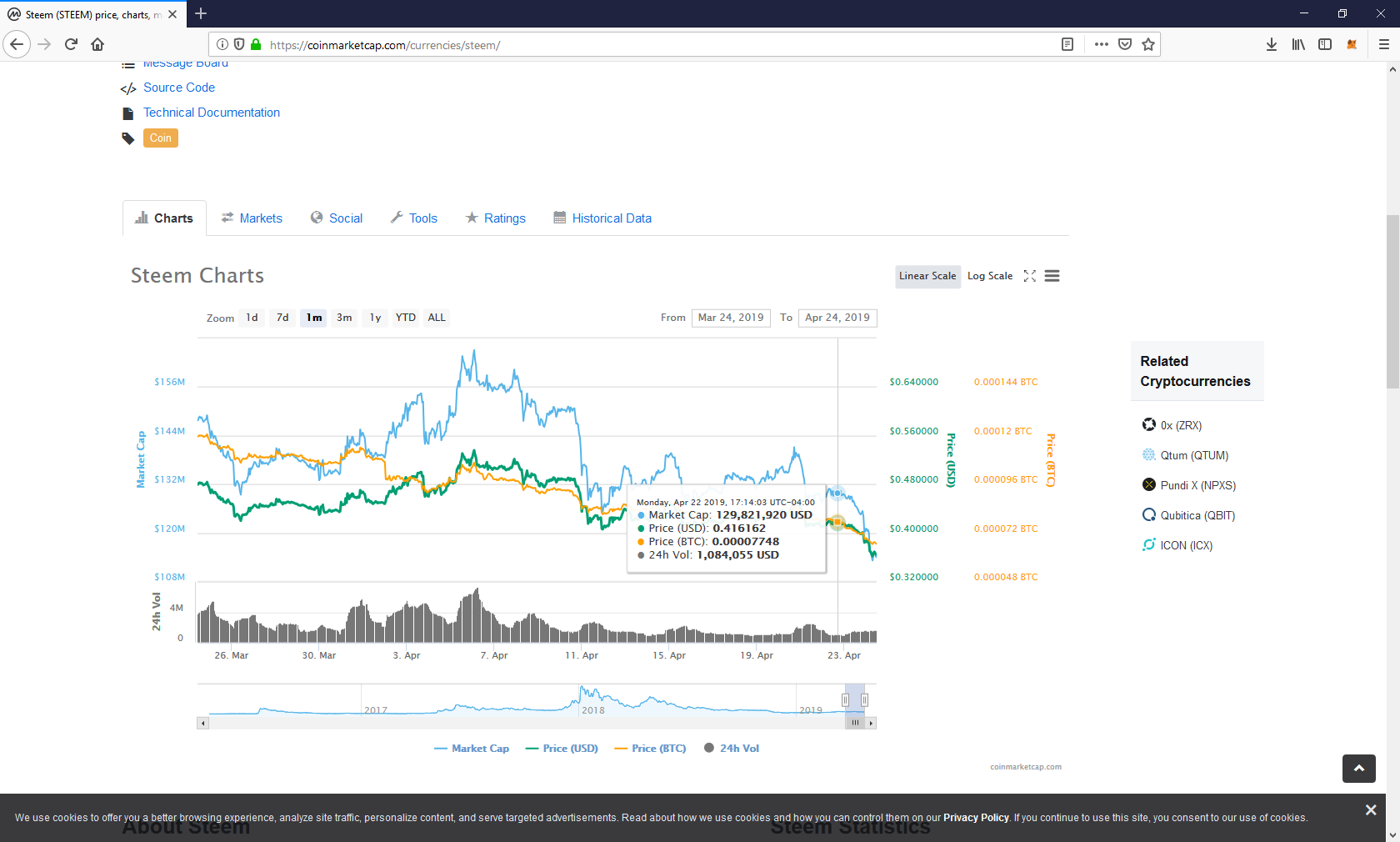
Task: Open page actions three-dot menu
Action: coord(1102,44)
